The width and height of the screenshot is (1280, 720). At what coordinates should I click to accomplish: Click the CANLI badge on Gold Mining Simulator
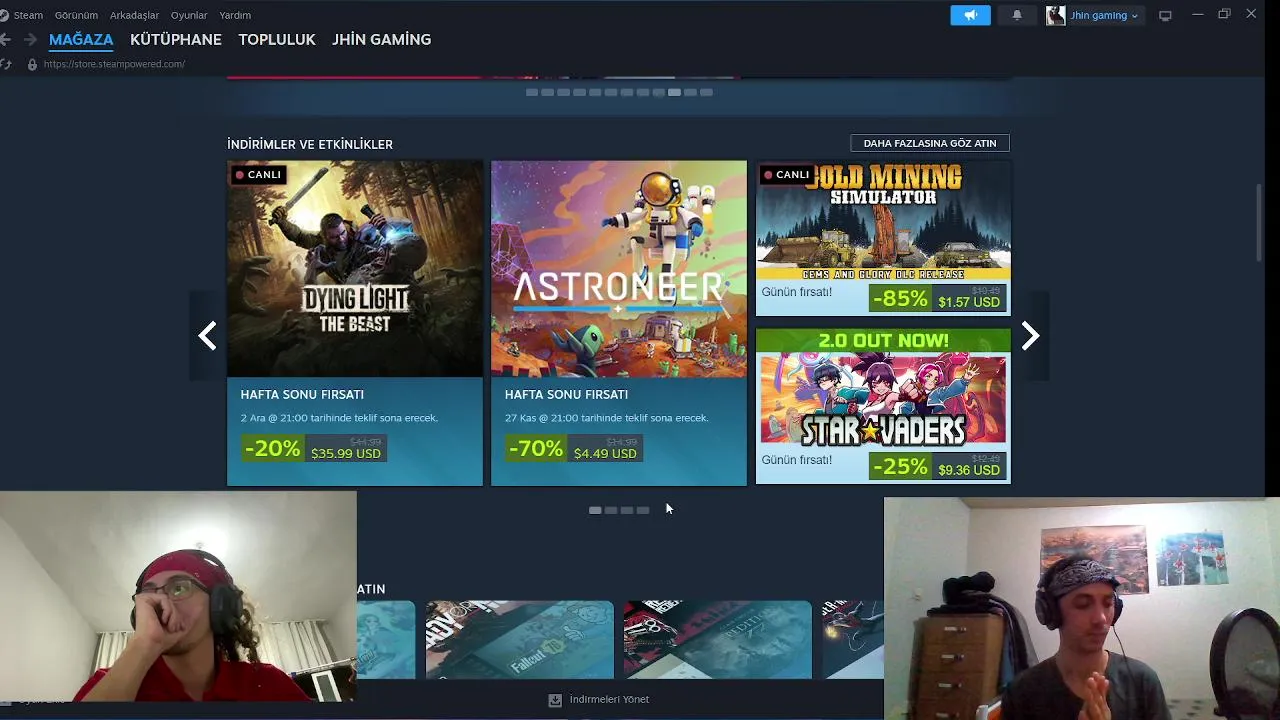[786, 174]
